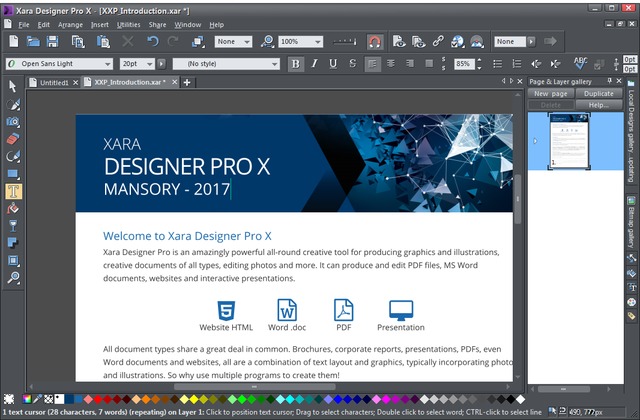Choose the Eraser tool
Viewport: 640px width, 420px height.
[x=13, y=139]
